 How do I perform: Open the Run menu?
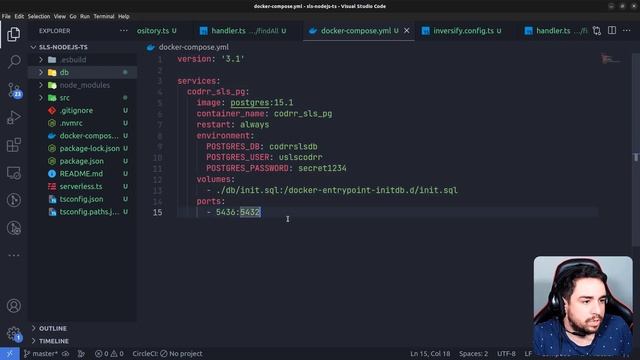85,16
